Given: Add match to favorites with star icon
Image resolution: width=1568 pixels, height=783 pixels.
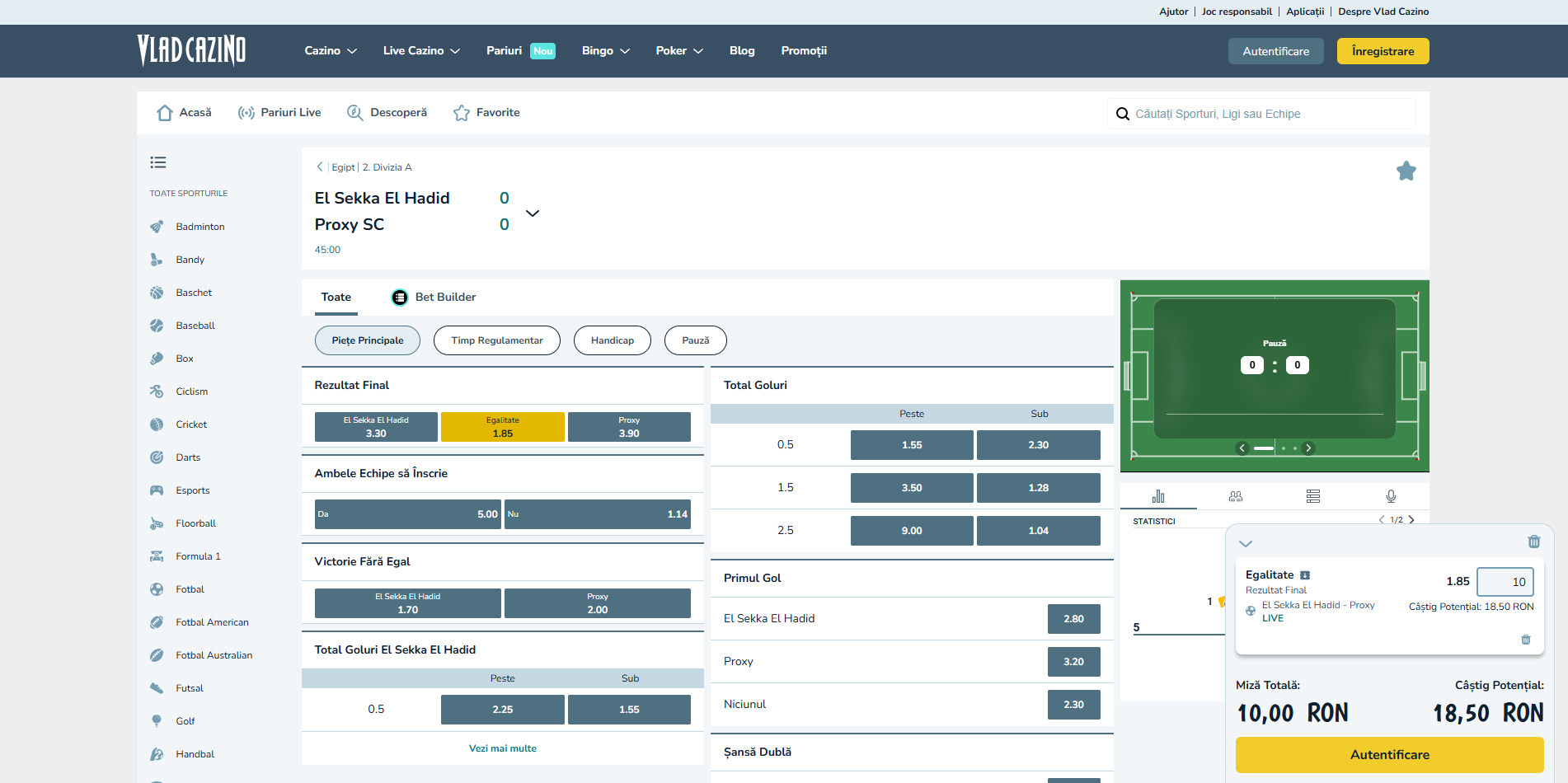Looking at the screenshot, I should point(1406,171).
